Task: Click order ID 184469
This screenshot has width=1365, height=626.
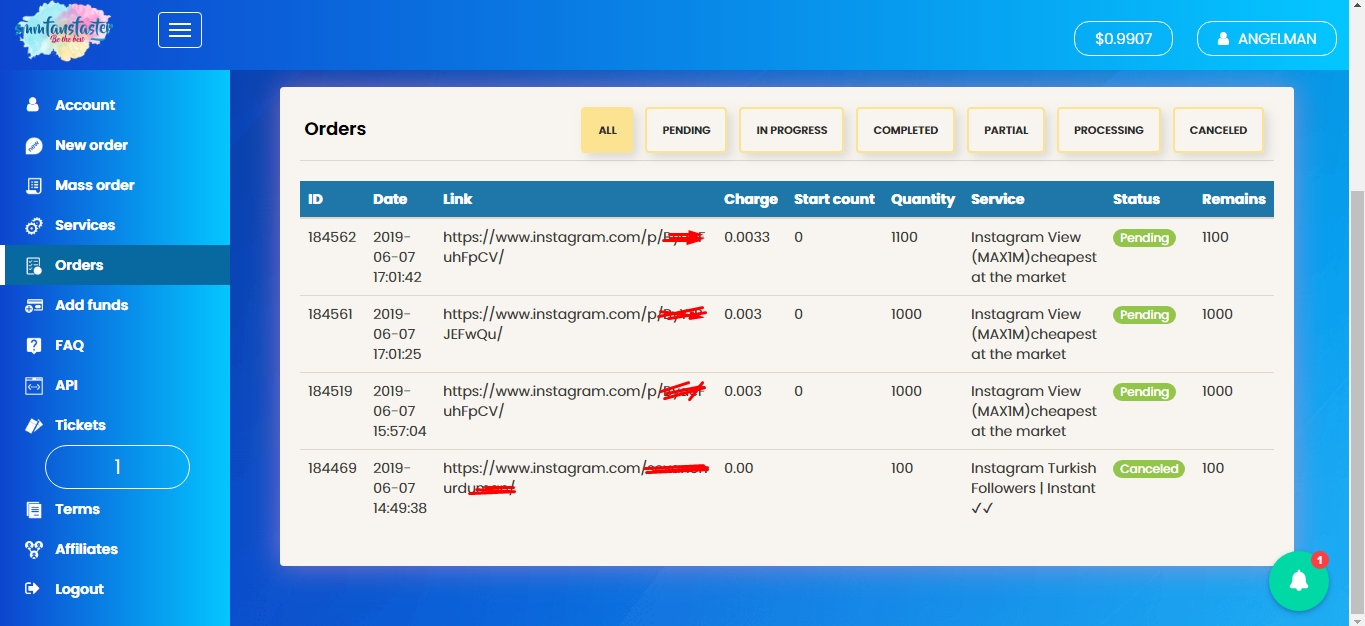Action: [x=332, y=468]
